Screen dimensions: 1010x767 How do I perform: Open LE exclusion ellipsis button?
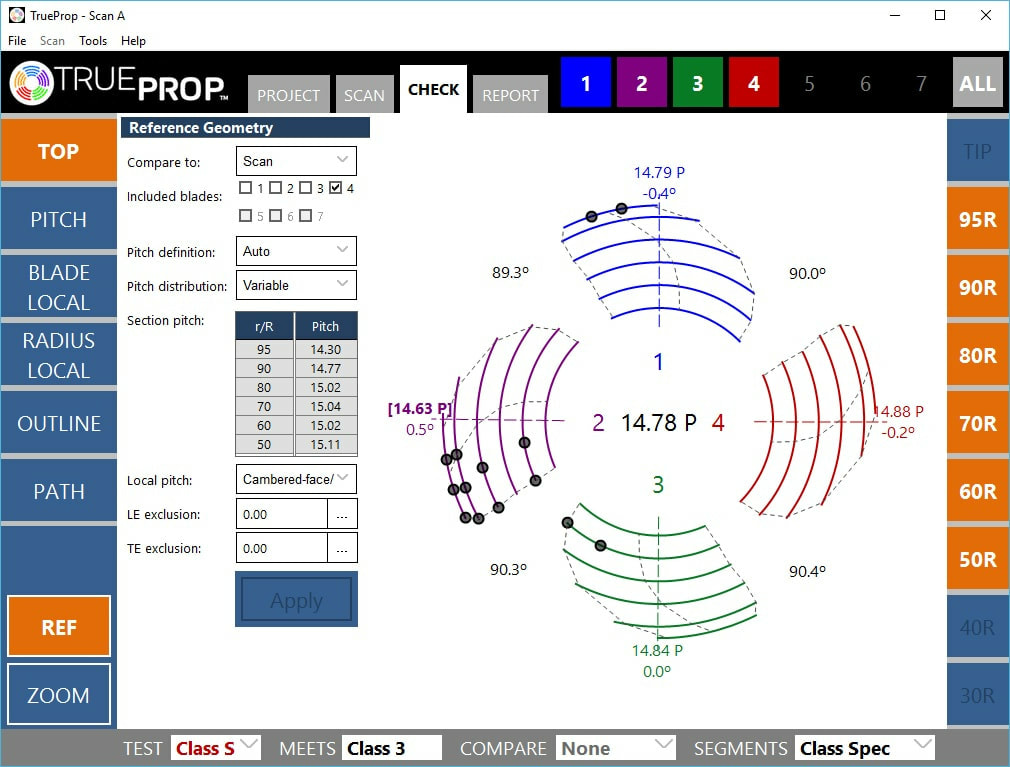(342, 514)
